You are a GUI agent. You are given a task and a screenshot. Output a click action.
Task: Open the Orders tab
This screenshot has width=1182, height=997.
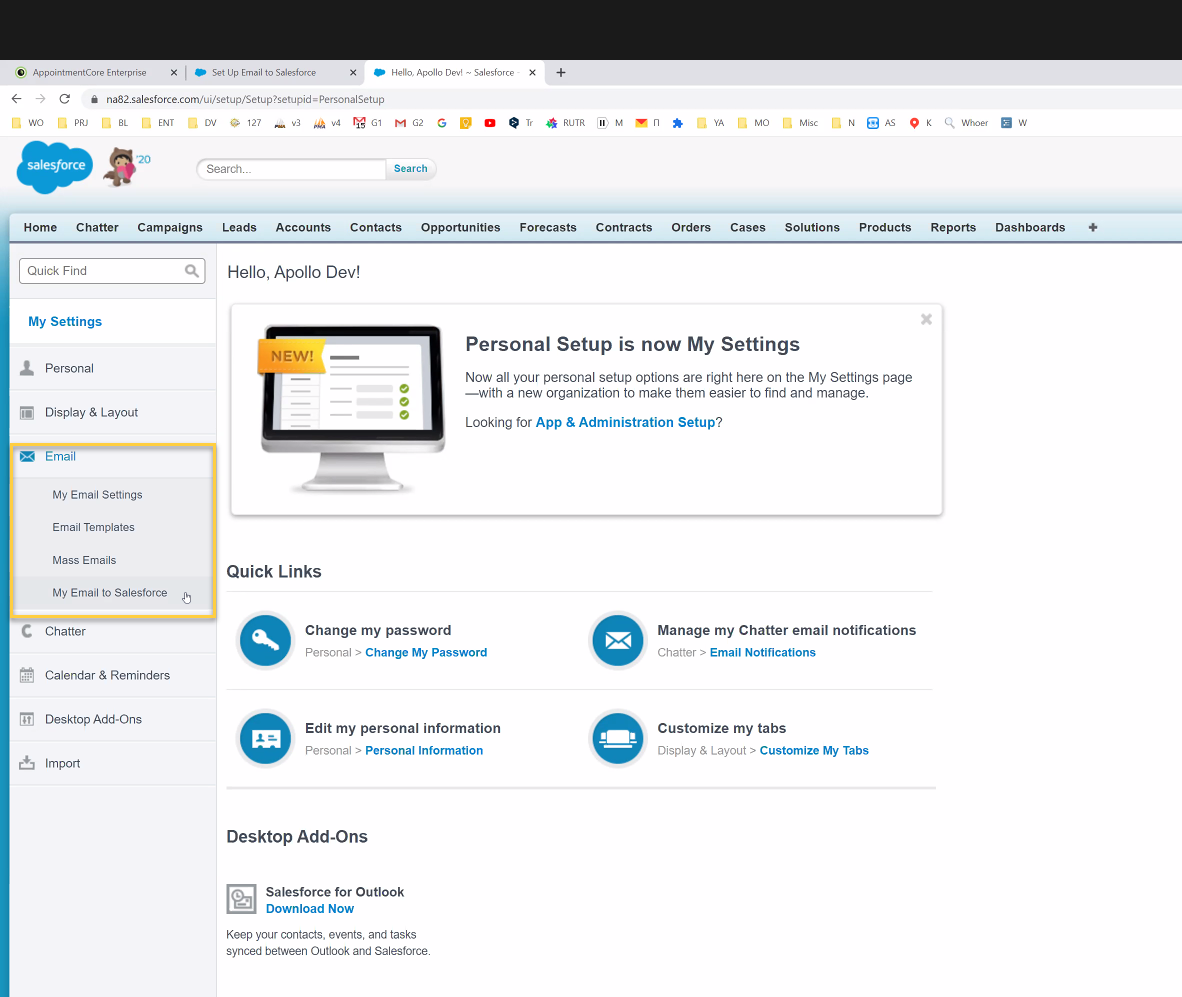691,228
